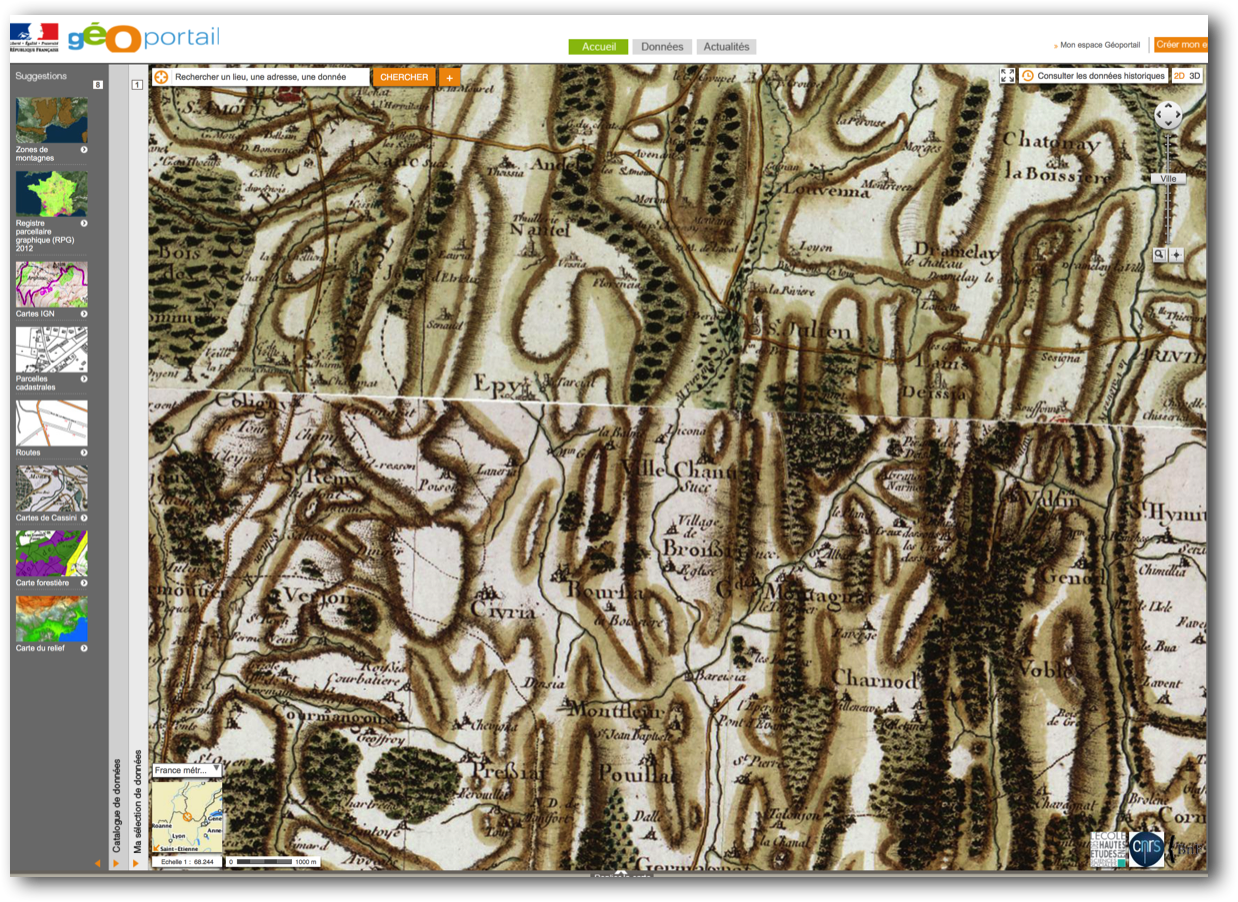The height and width of the screenshot is (902, 1238).
Task: Pan the map right with the navigation arrow
Action: [1178, 116]
